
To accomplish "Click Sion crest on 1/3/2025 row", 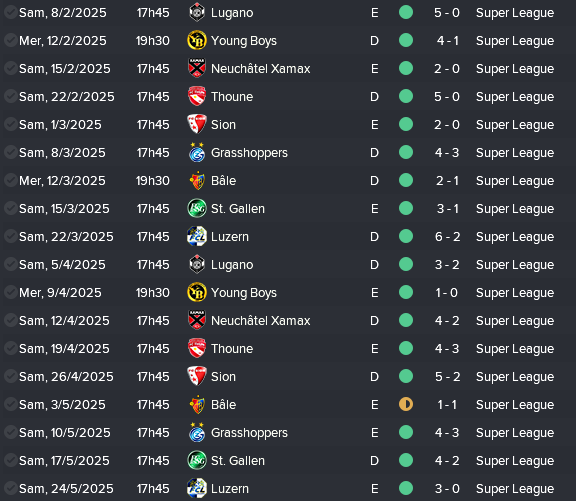I will (x=197, y=124).
